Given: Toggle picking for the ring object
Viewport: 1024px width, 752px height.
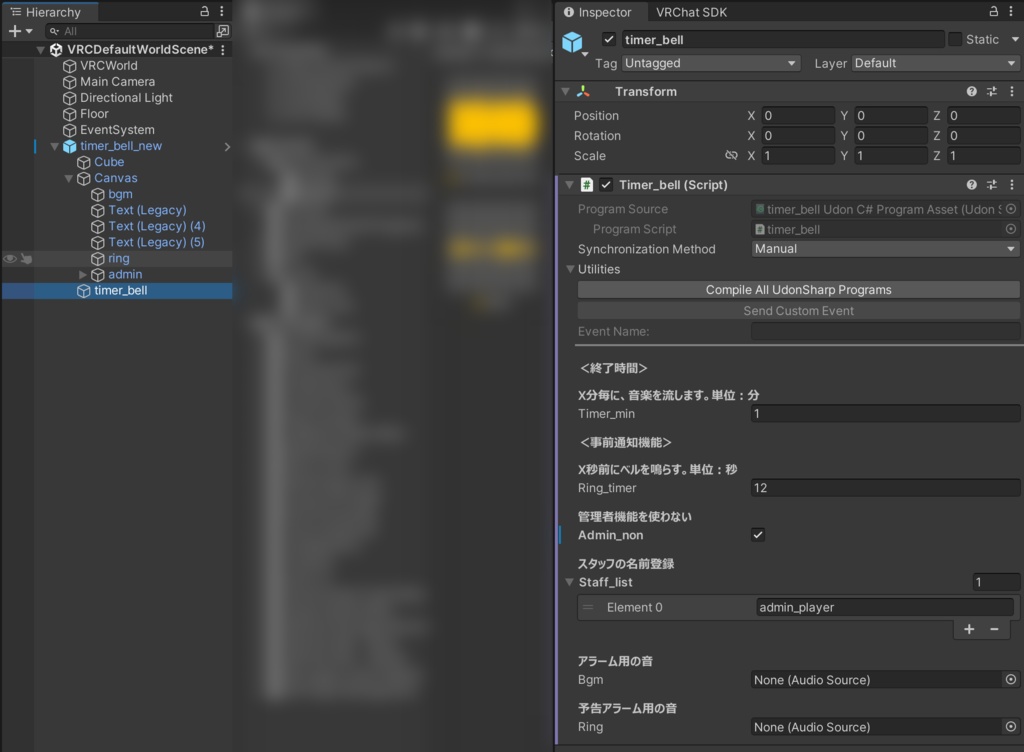Looking at the screenshot, I should click(27, 258).
